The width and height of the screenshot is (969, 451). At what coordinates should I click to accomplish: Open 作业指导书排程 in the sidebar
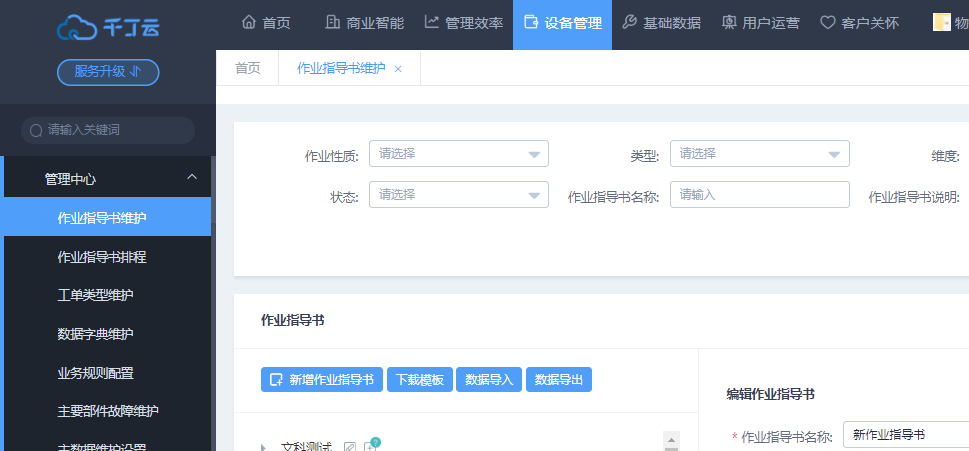(107, 257)
